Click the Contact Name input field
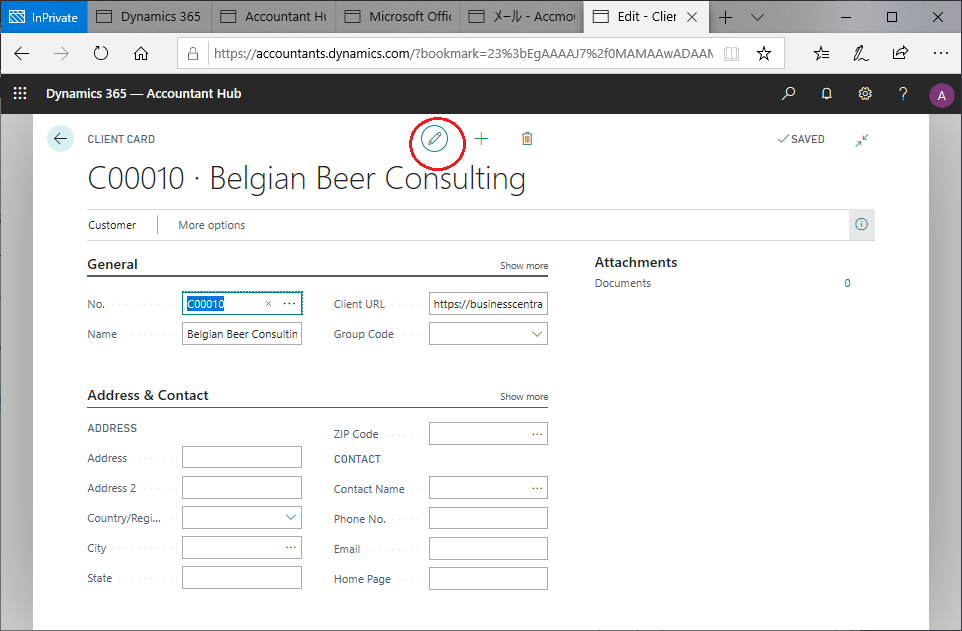962x631 pixels. point(488,488)
